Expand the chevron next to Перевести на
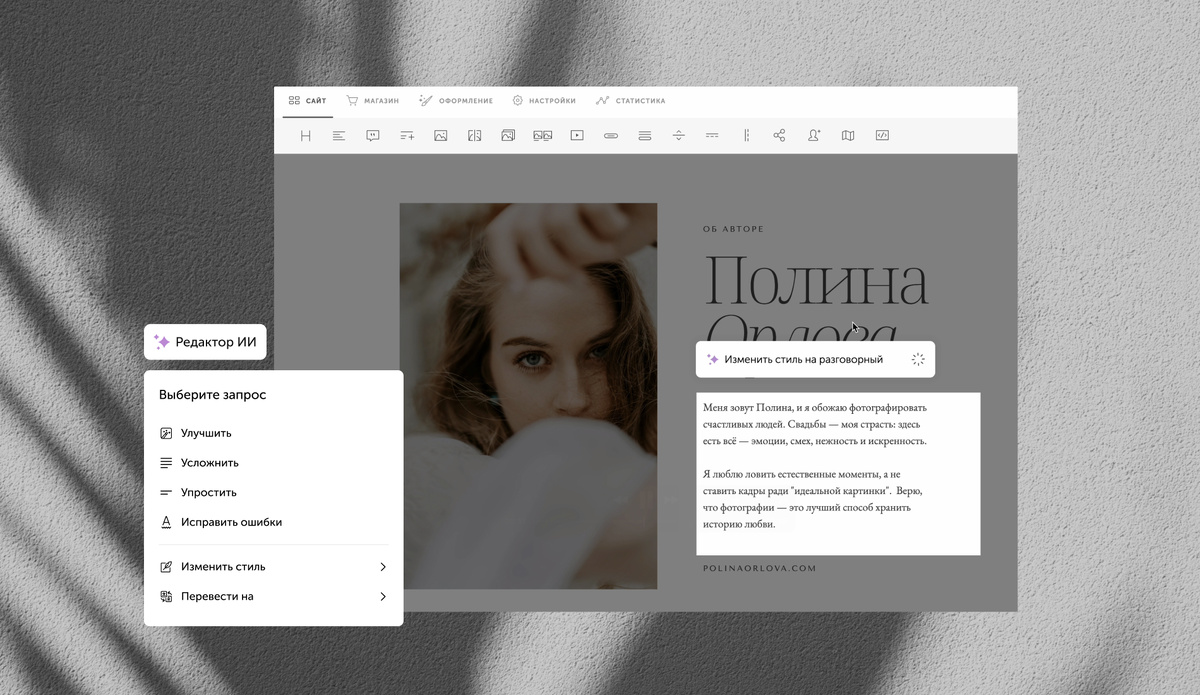 click(x=383, y=597)
